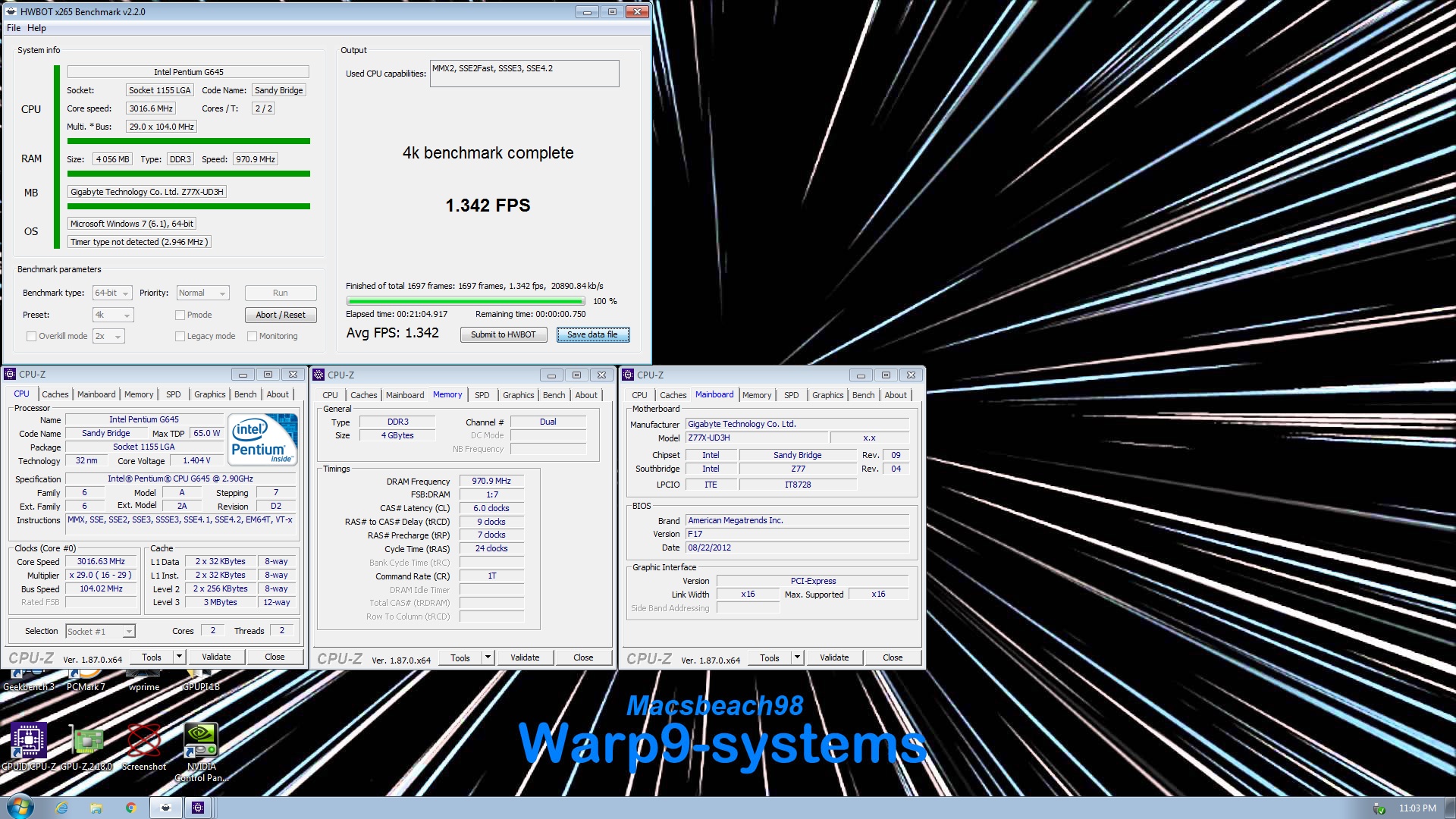This screenshot has width=1456, height=819.
Task: Open the File menu in HWBOT
Action: pos(14,28)
